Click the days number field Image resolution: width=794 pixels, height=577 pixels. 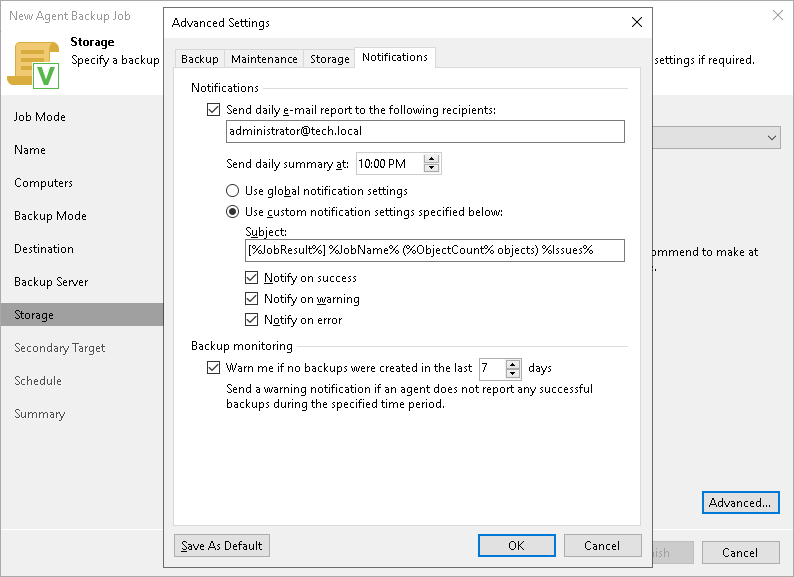coord(492,368)
